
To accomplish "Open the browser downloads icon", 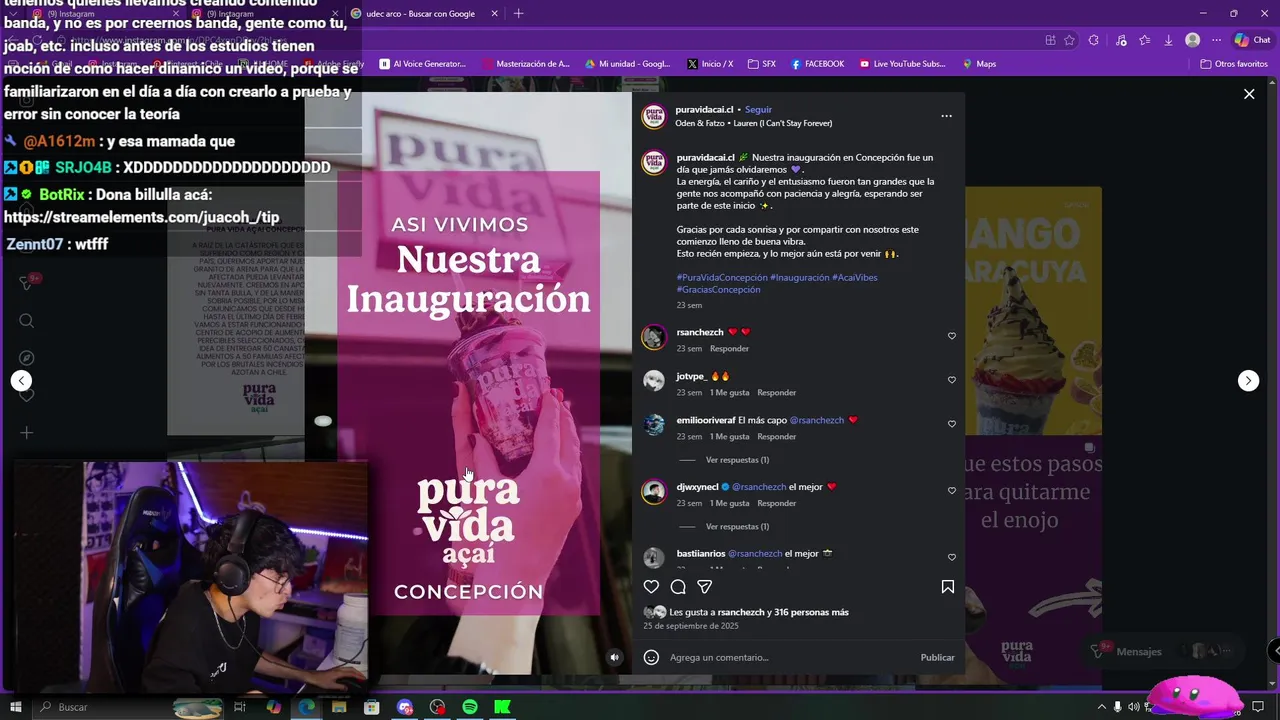I will [1168, 40].
